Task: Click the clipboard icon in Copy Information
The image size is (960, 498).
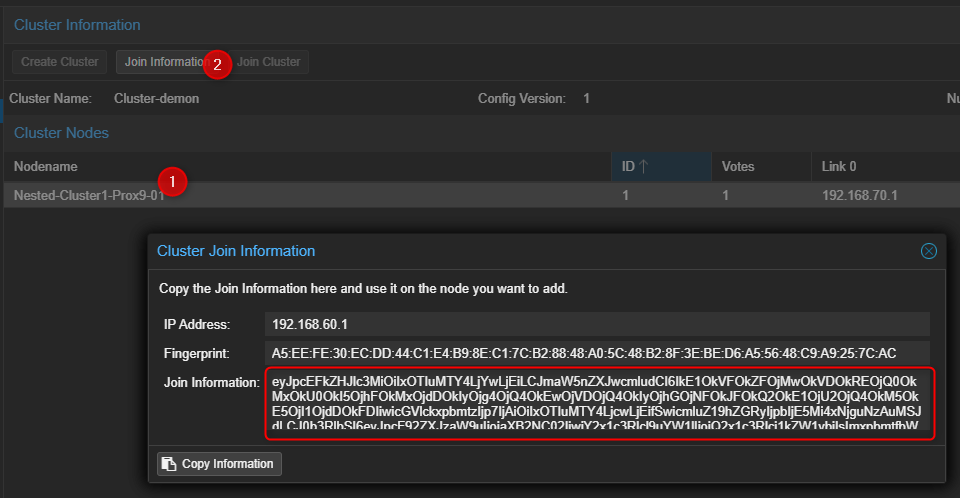Action: tap(169, 464)
